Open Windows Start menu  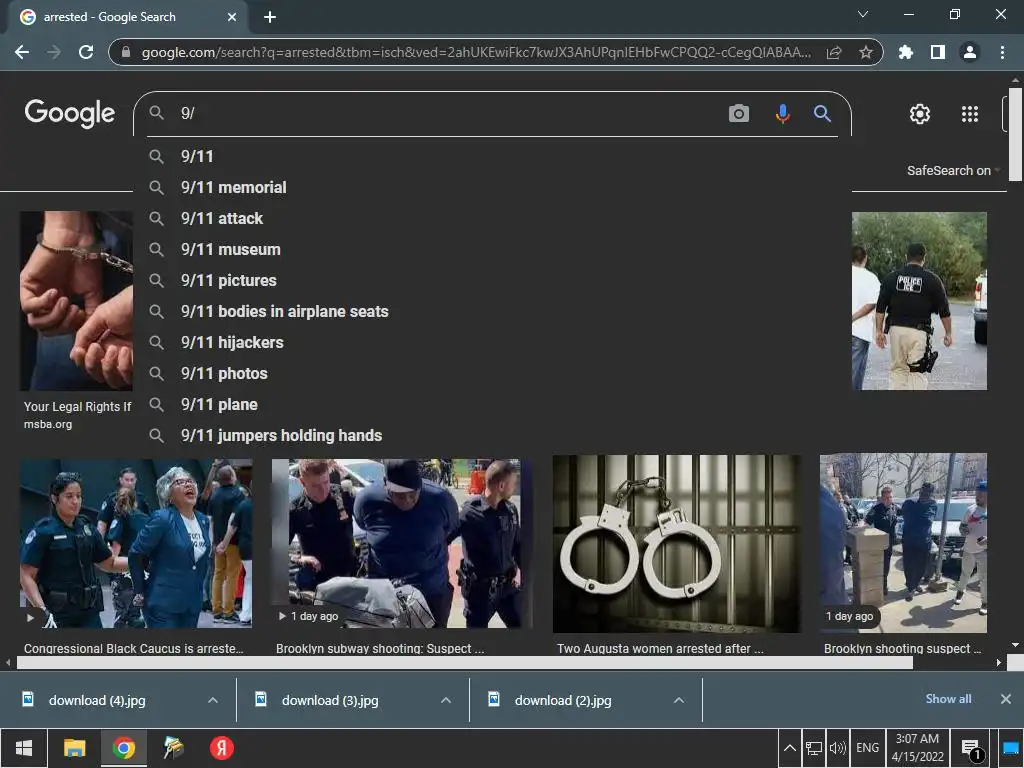click(x=24, y=748)
